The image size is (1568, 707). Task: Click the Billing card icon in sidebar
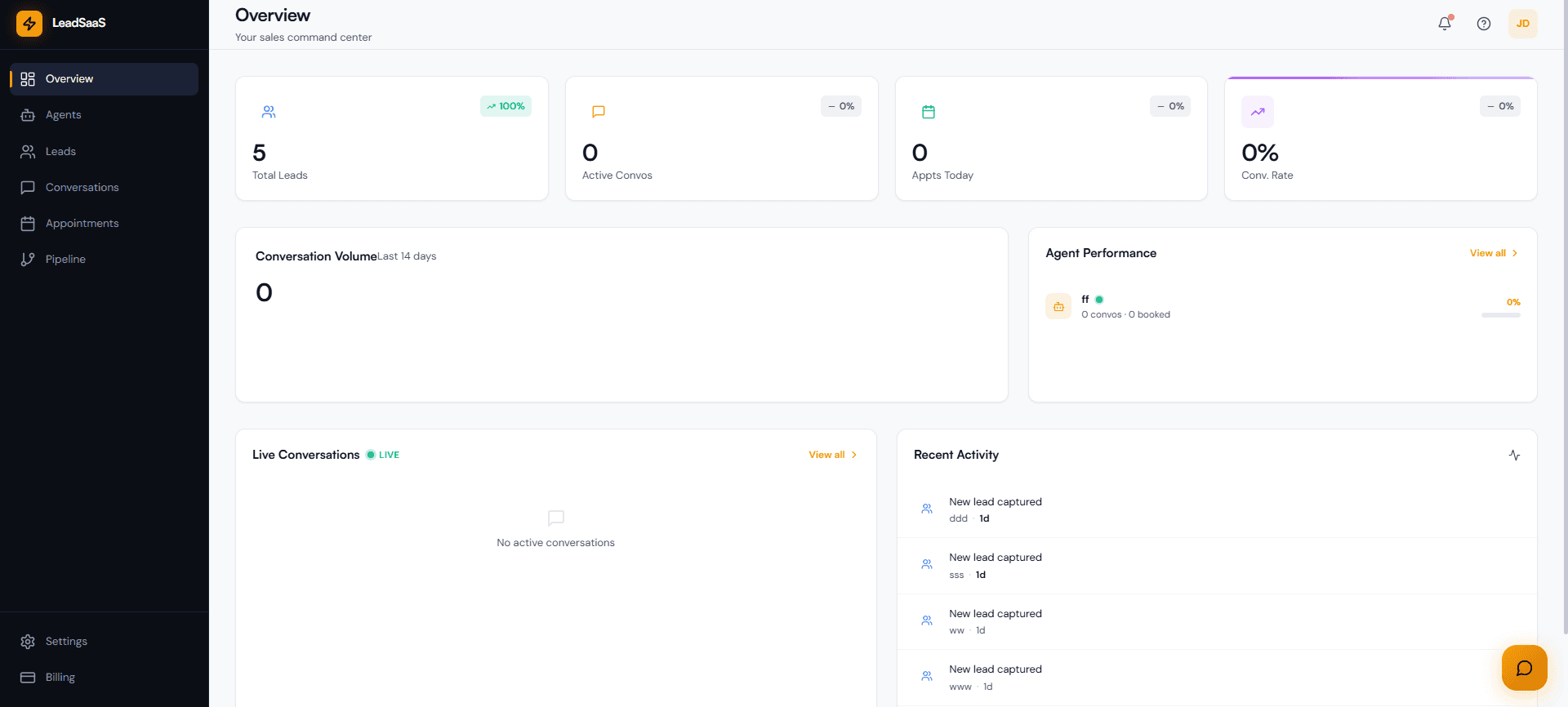28,677
